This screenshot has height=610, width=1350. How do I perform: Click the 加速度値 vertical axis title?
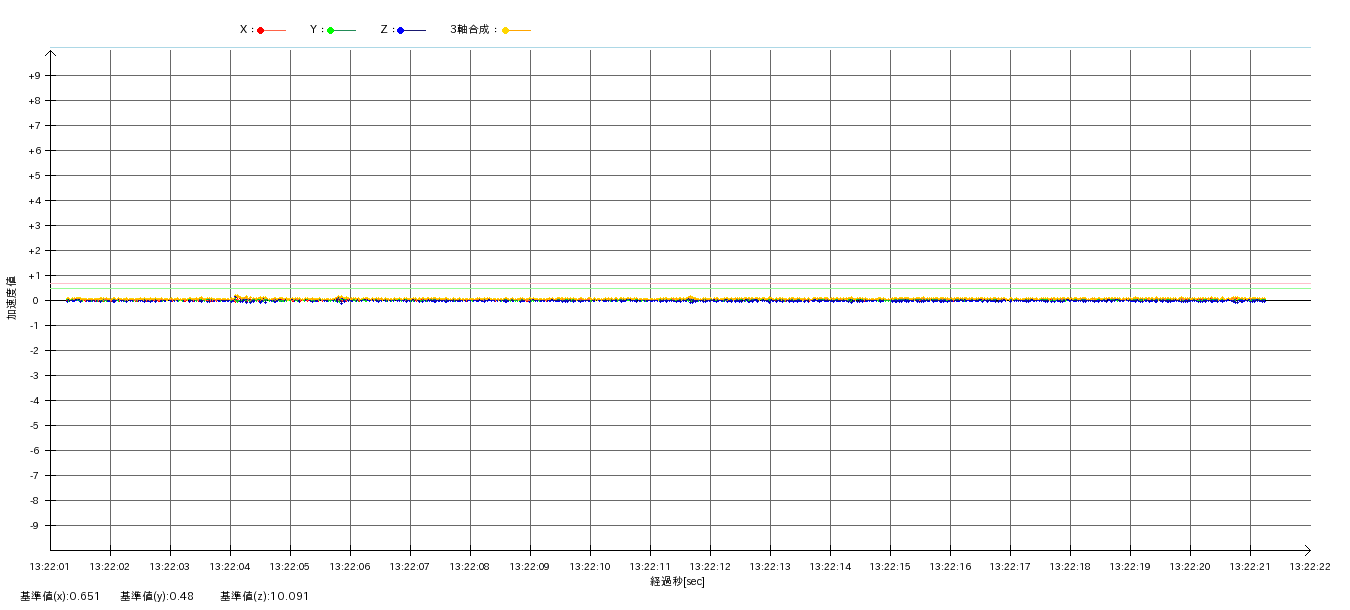12,297
